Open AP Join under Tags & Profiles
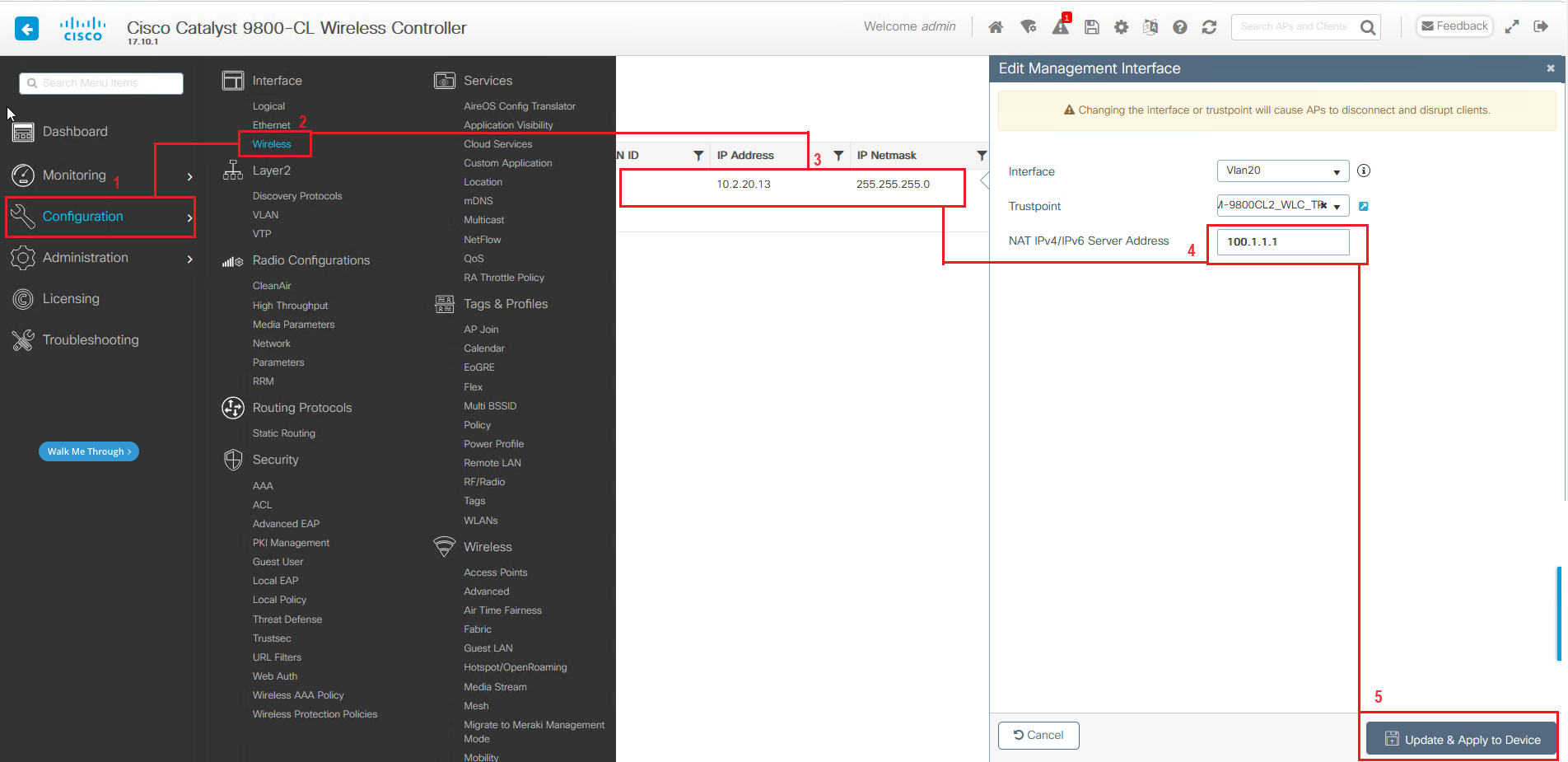This screenshot has width=1568, height=762. tap(481, 330)
